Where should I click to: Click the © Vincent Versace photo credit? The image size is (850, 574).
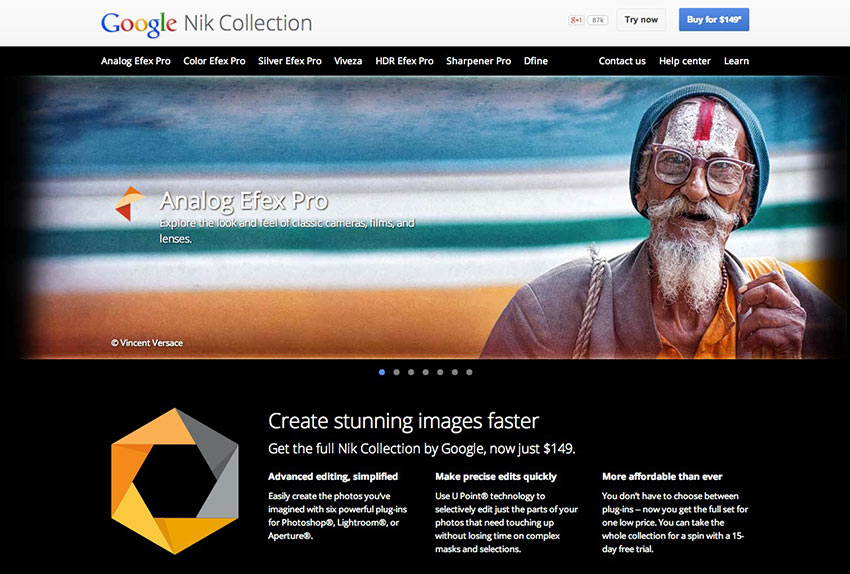pyautogui.click(x=147, y=343)
